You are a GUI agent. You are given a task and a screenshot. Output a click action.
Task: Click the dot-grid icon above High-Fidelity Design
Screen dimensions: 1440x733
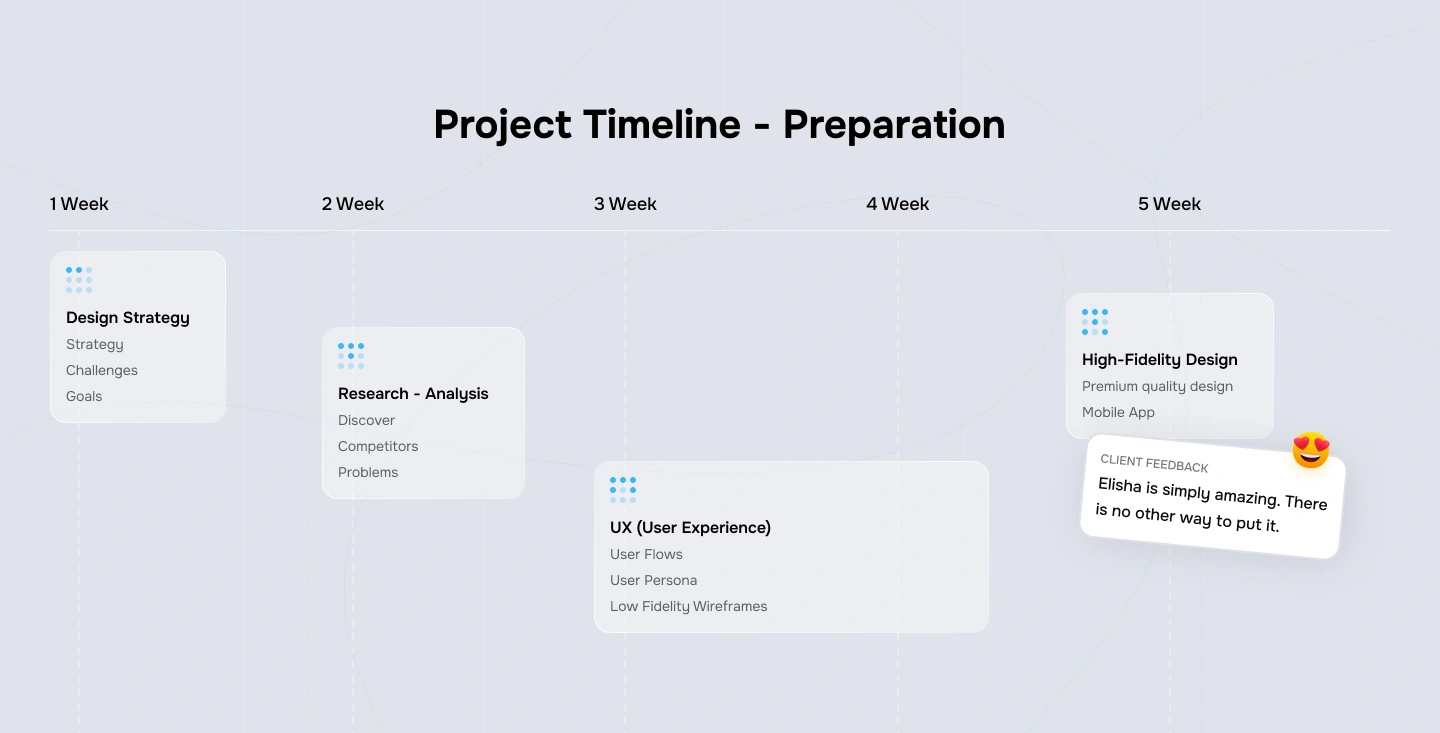click(x=1095, y=321)
